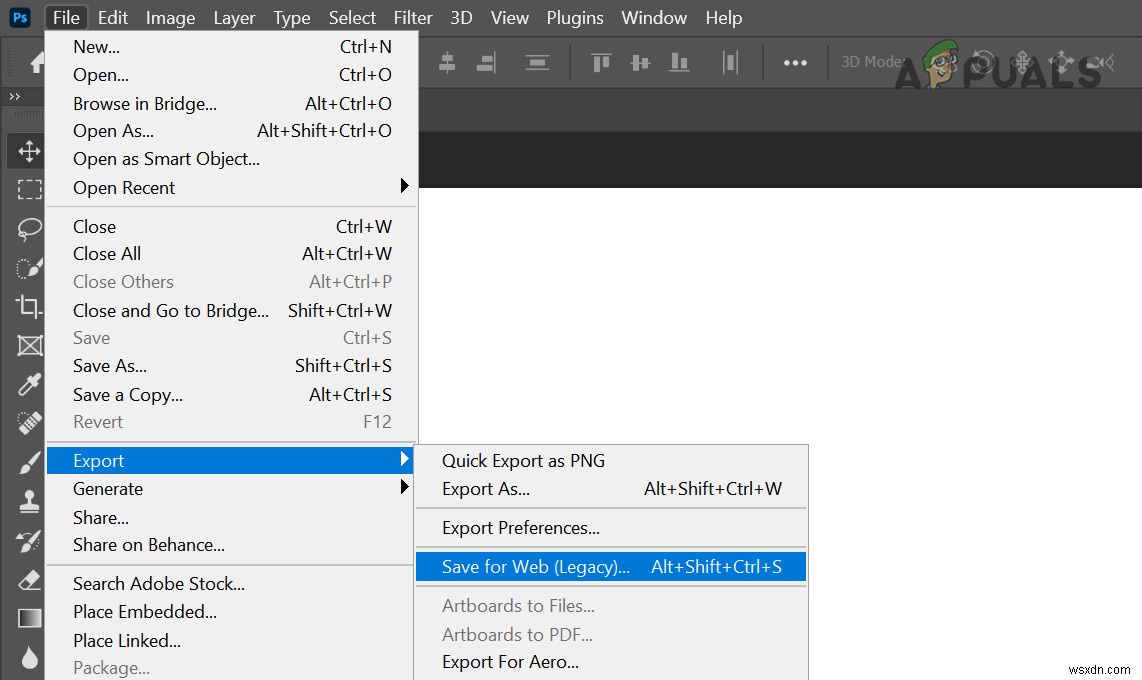Choose Save for Web (Legacy)...
The height and width of the screenshot is (680, 1142).
pyautogui.click(x=611, y=567)
